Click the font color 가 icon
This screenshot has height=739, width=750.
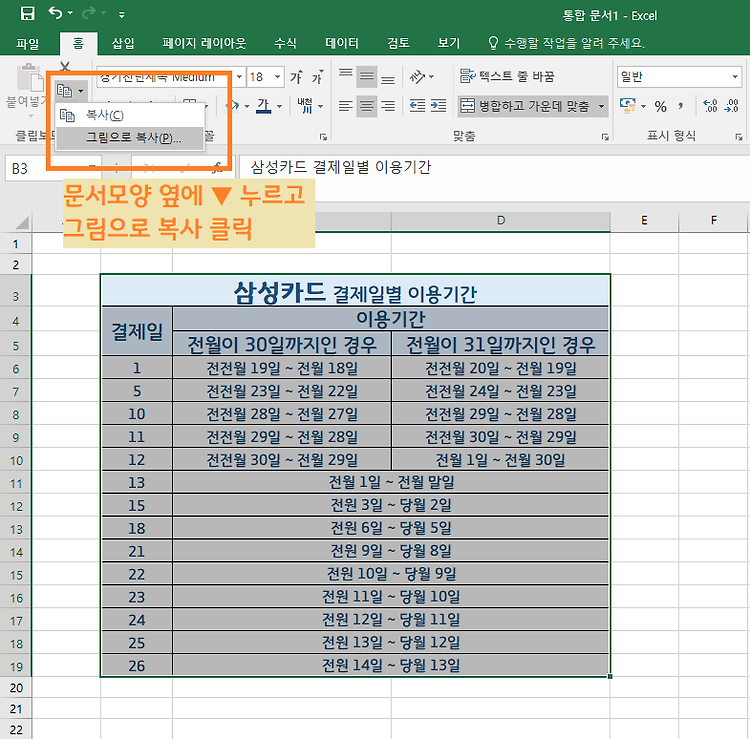[x=263, y=106]
